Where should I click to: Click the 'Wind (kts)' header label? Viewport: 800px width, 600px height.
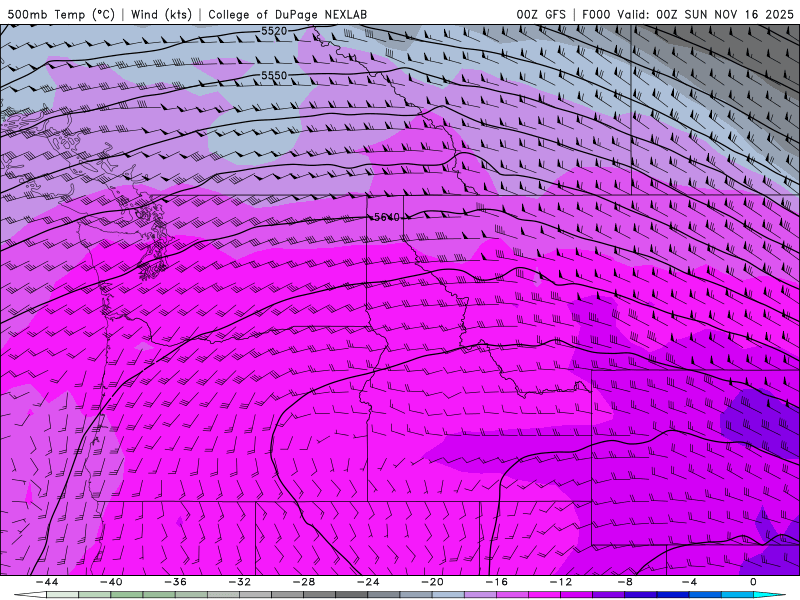click(x=161, y=14)
